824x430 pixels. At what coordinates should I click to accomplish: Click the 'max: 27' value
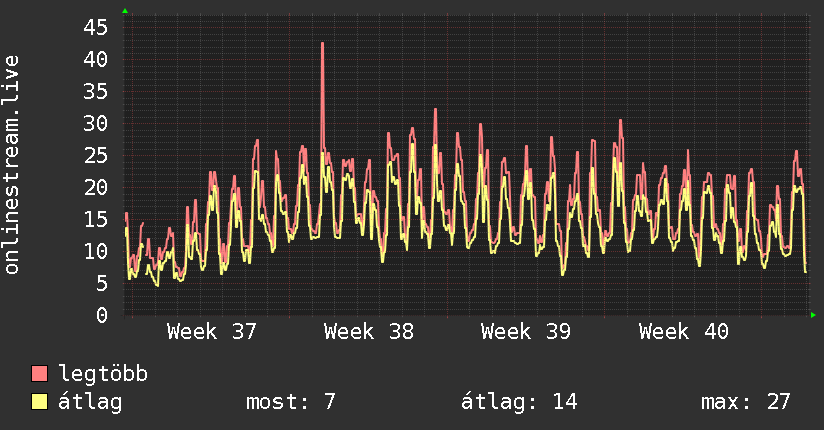tap(746, 402)
